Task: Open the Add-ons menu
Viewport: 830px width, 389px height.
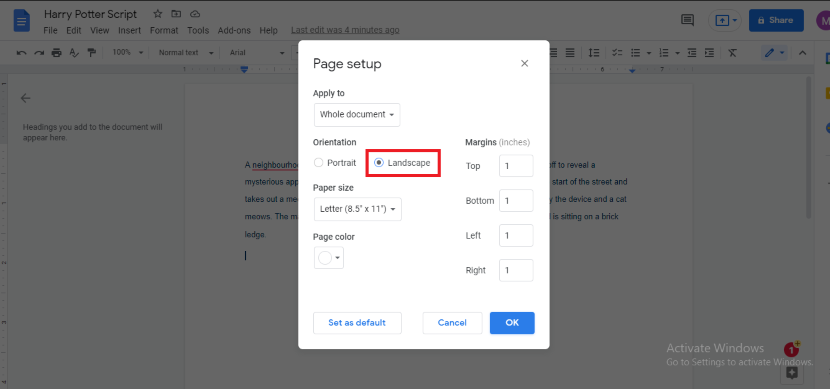Action: [x=234, y=31]
